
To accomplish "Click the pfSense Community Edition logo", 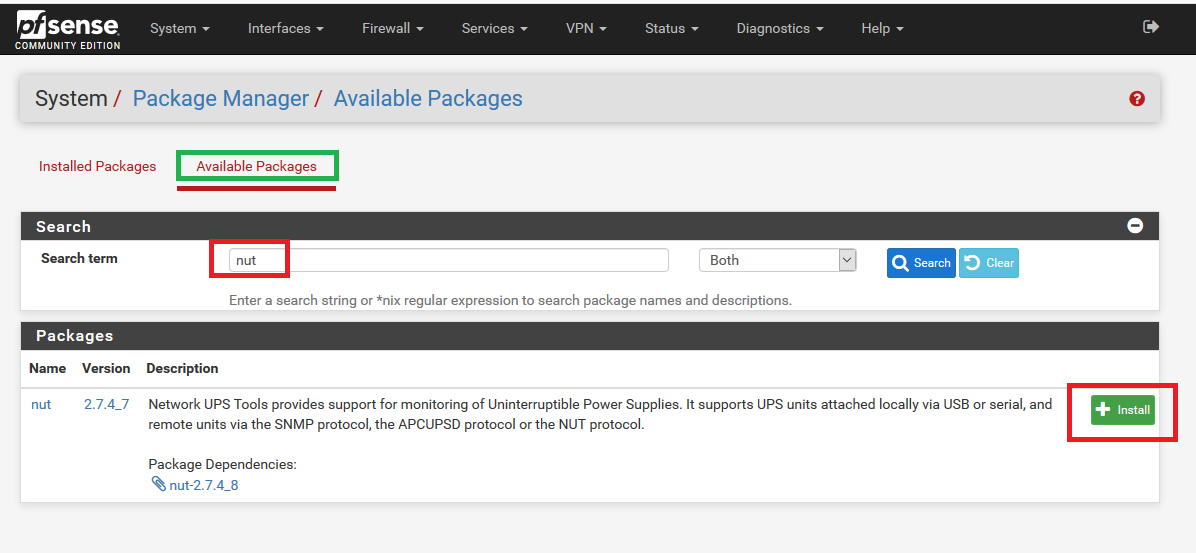I will point(67,30).
